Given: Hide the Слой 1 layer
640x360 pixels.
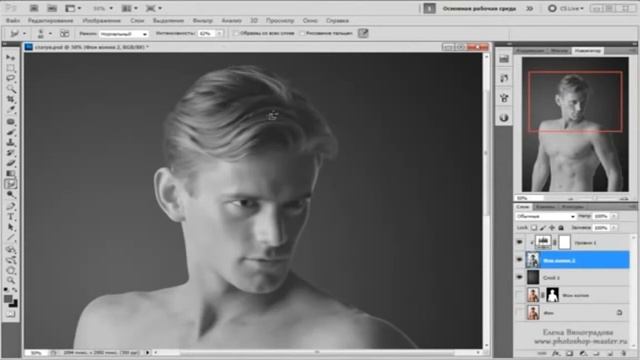Looking at the screenshot, I should 519,277.
